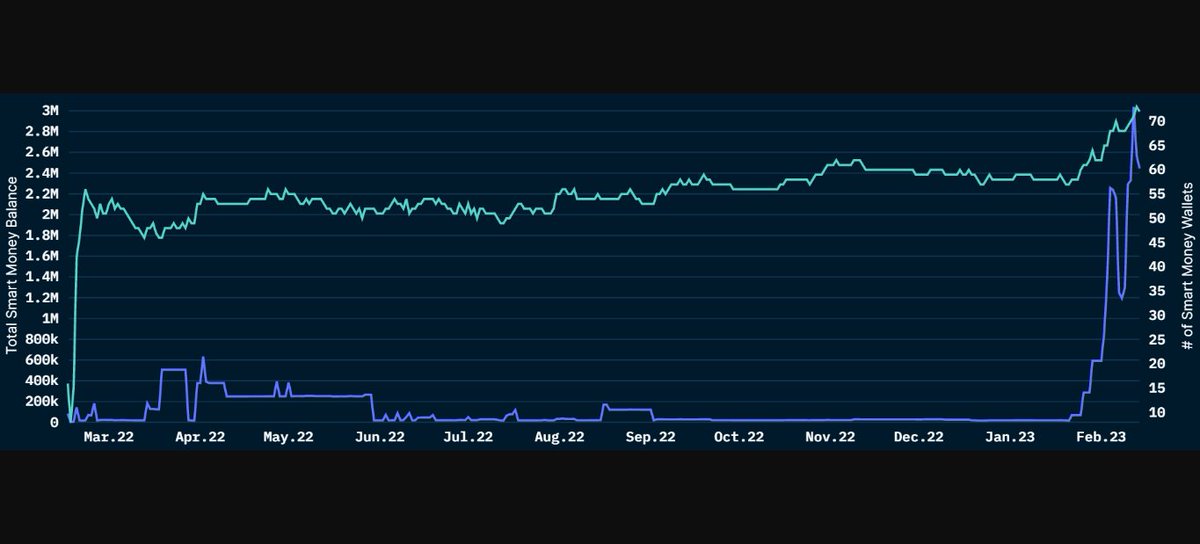Click the 20 wallets axis label

click(1157, 364)
